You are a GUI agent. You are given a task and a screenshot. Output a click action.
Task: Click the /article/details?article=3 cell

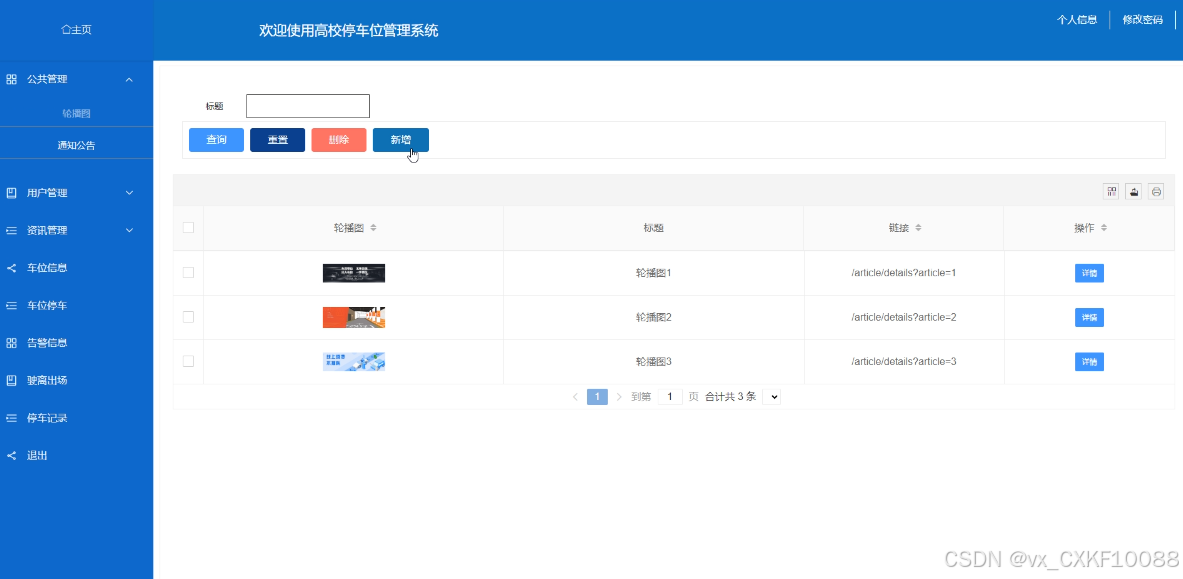[904, 362]
